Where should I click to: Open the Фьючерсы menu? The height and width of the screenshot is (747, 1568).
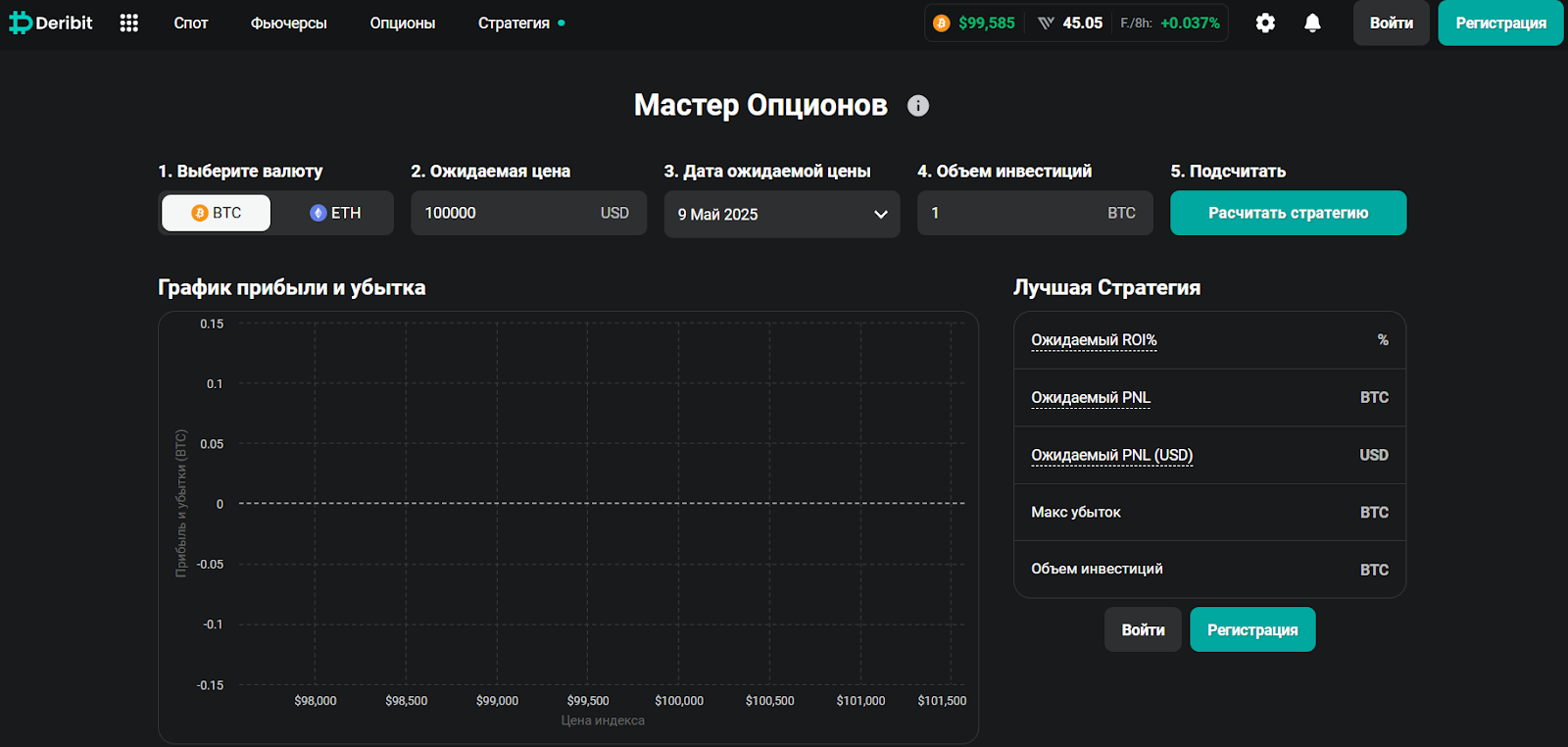coord(289,23)
